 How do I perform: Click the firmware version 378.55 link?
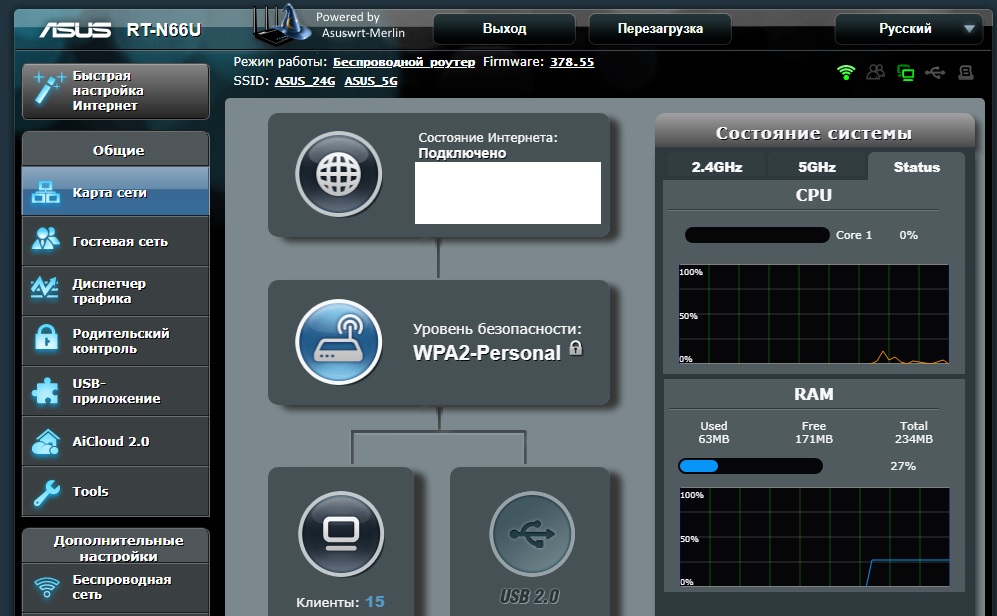tap(572, 62)
